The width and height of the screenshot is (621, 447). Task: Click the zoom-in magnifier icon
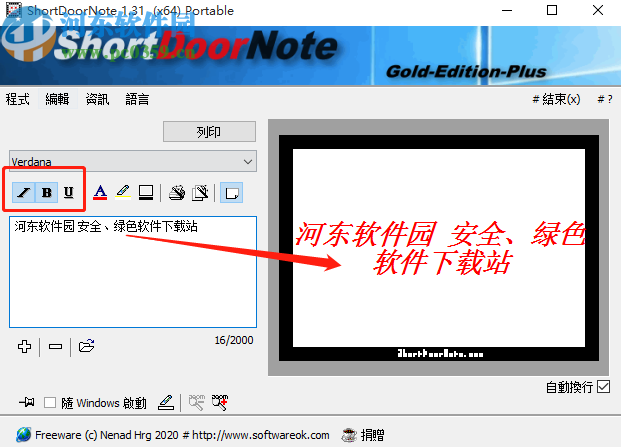pos(220,402)
